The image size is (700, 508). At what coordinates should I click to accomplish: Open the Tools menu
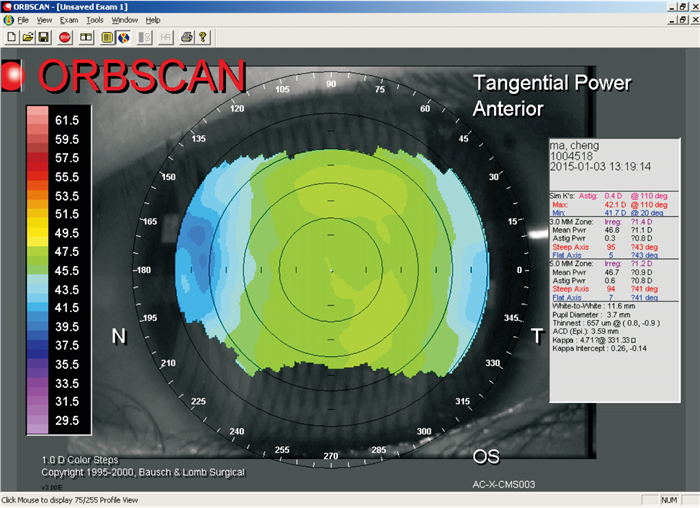(x=95, y=20)
